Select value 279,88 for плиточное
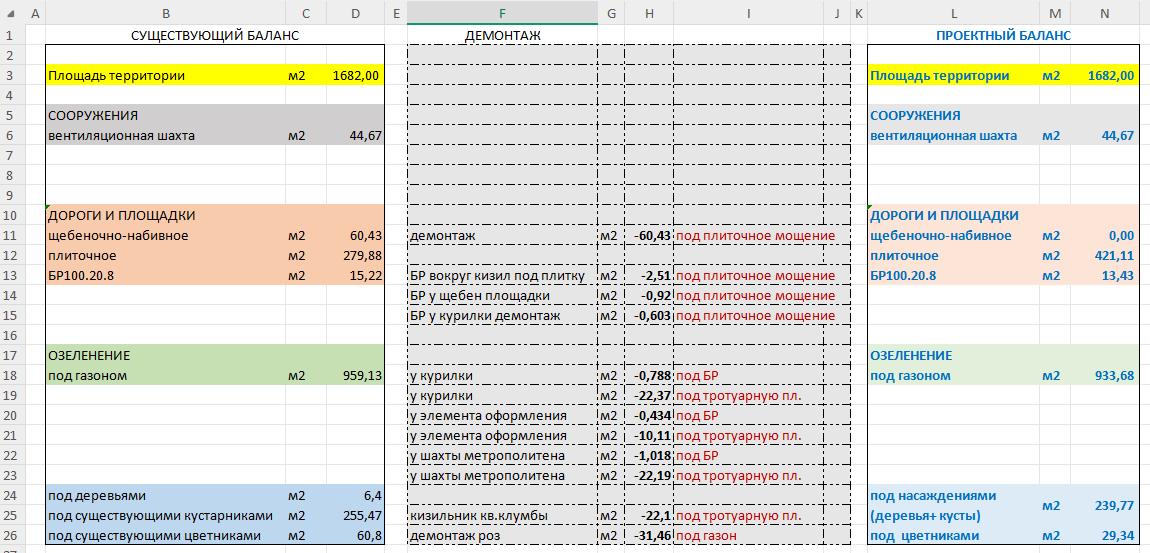This screenshot has width=1150, height=553. [x=355, y=255]
